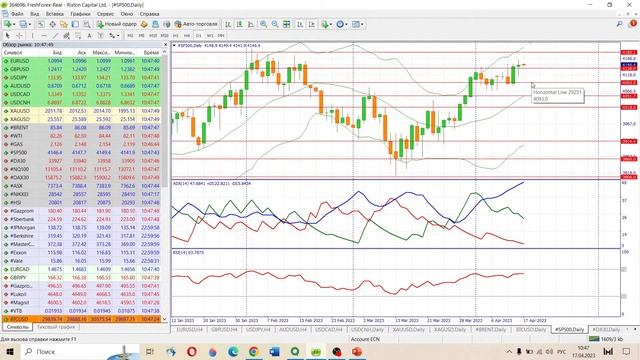
Task: Open Google Chrome from the taskbar
Action: (253, 351)
